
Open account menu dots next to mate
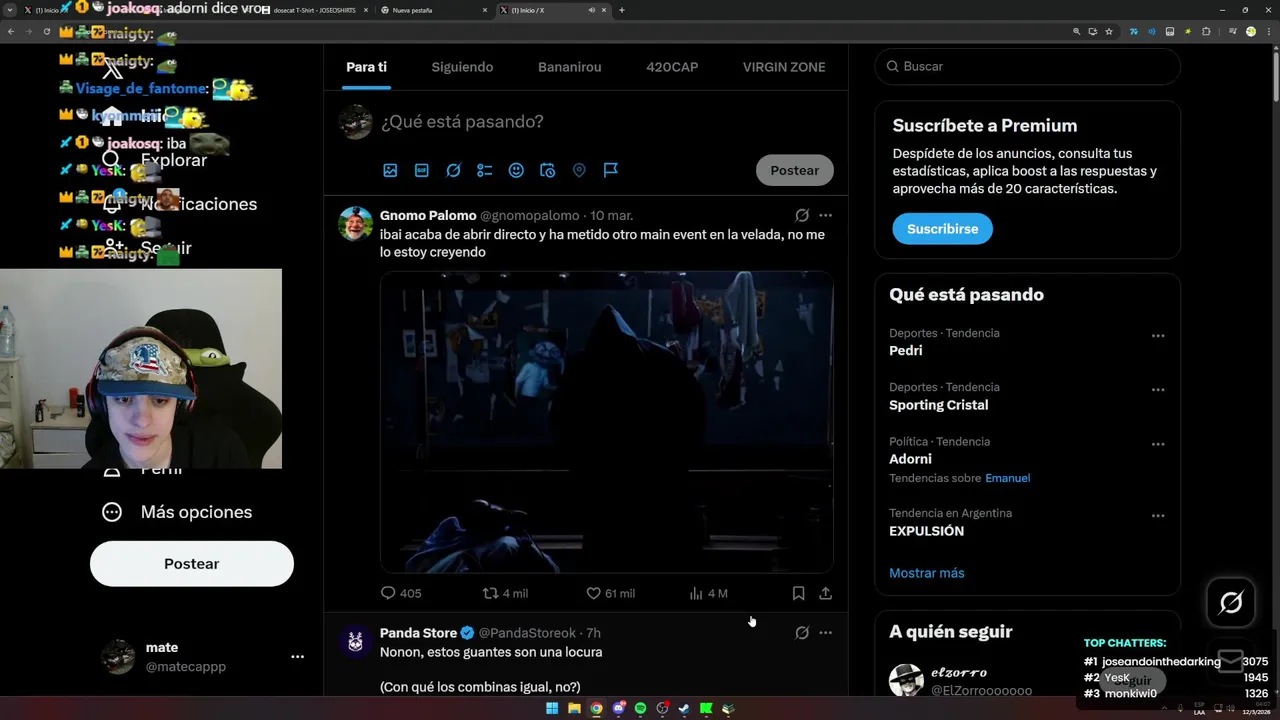(x=297, y=657)
